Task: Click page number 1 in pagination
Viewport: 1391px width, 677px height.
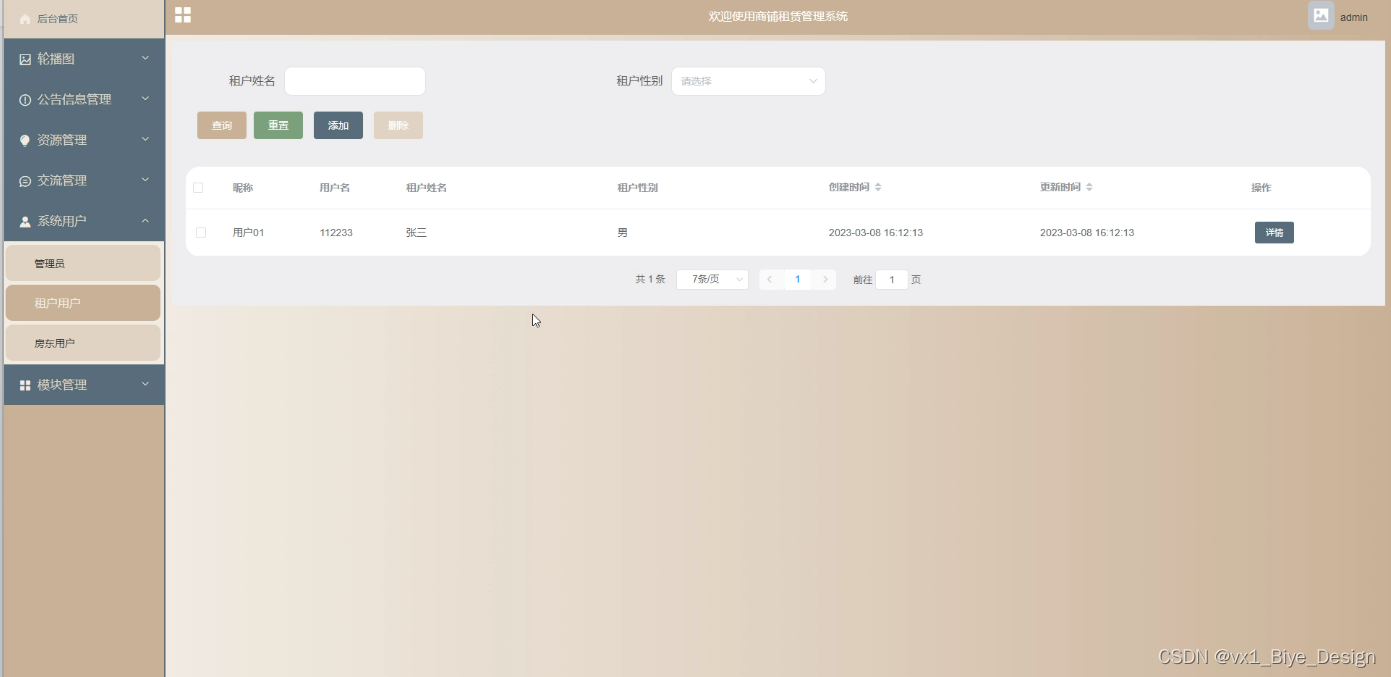Action: (797, 280)
